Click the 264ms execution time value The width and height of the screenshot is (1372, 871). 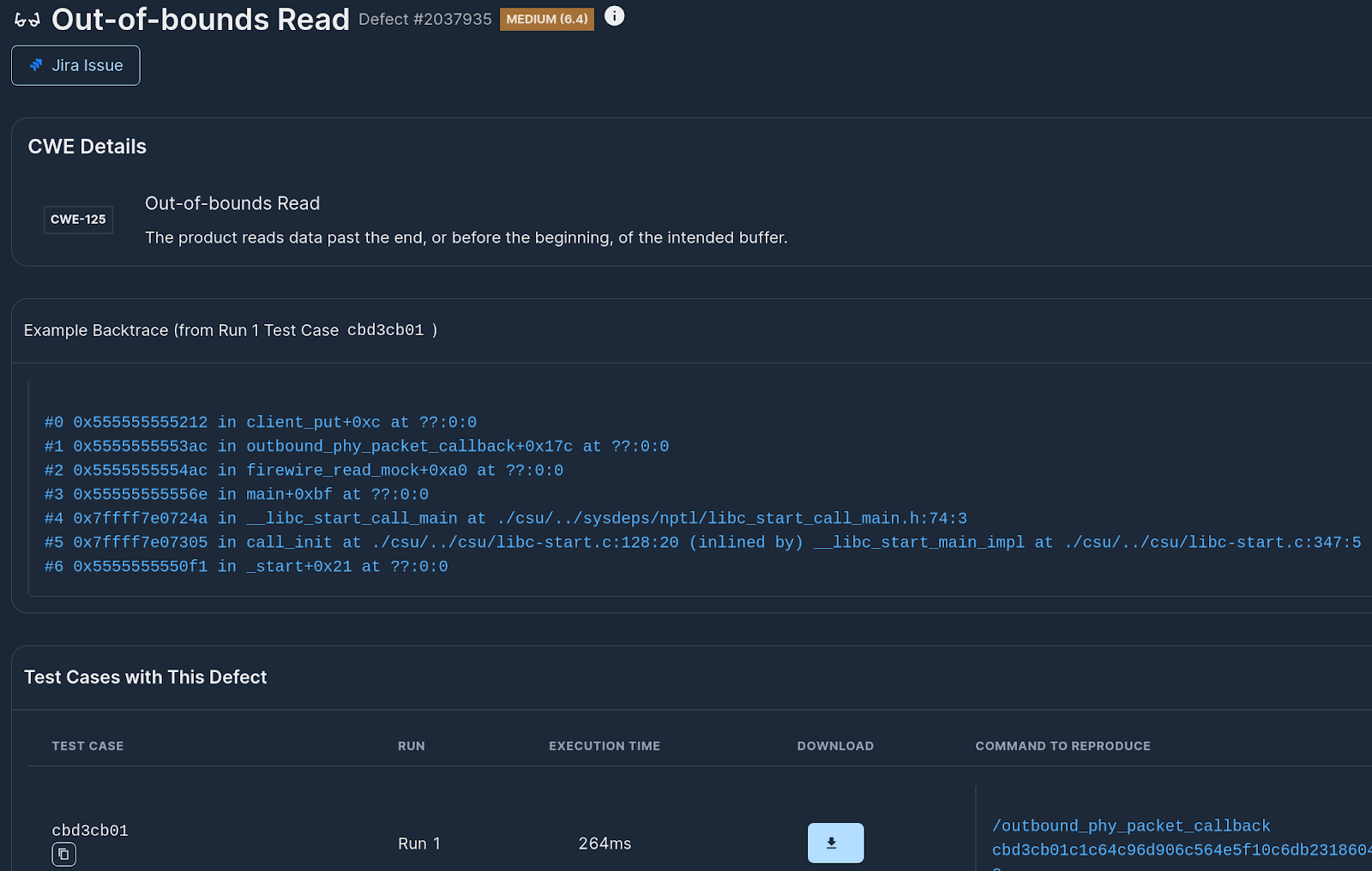pyautogui.click(x=605, y=844)
